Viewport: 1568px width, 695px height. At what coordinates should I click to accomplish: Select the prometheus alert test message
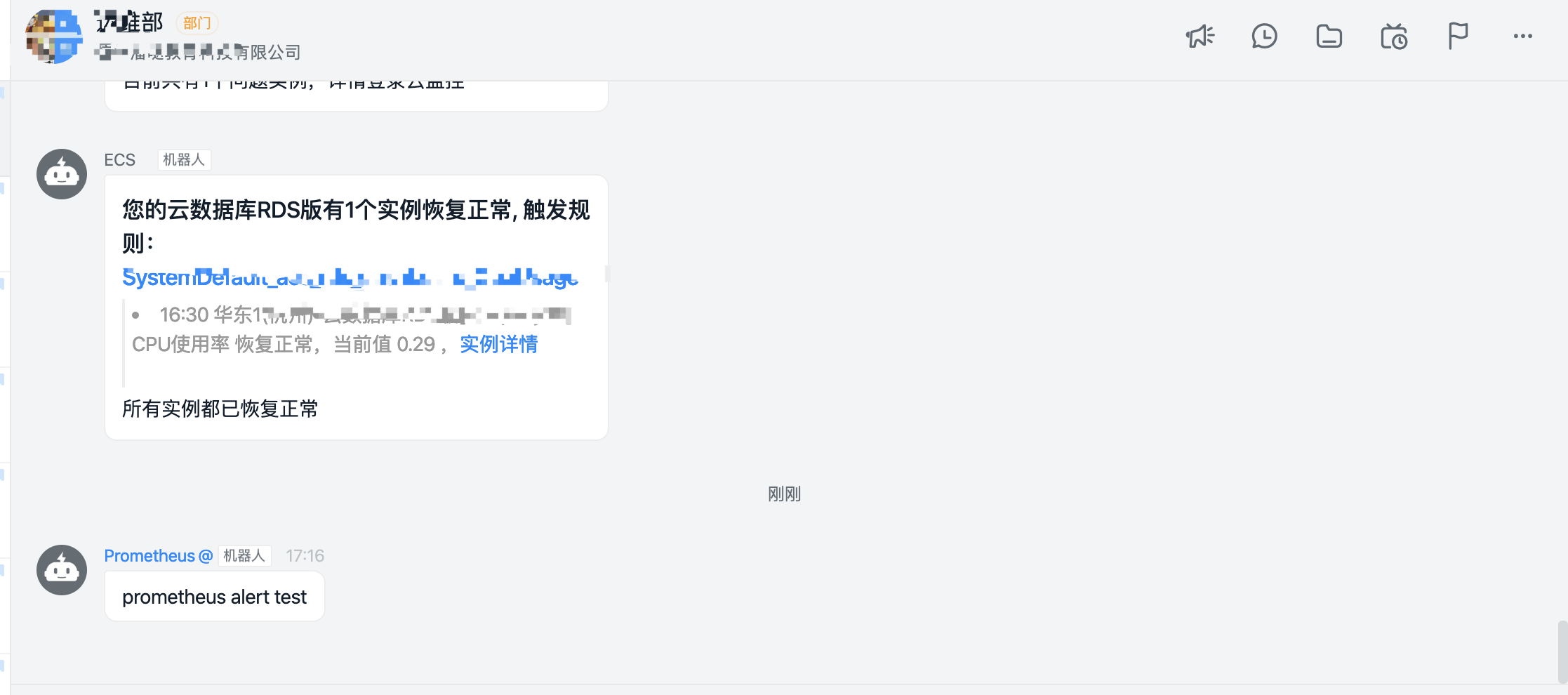point(215,597)
